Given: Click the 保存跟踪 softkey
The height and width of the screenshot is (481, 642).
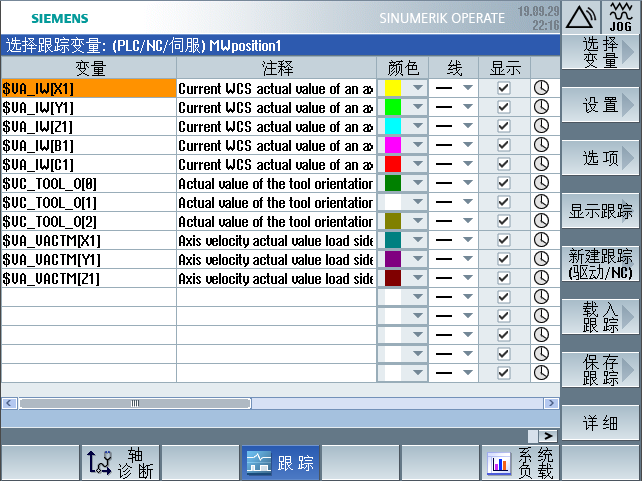Looking at the screenshot, I should click(600, 369).
